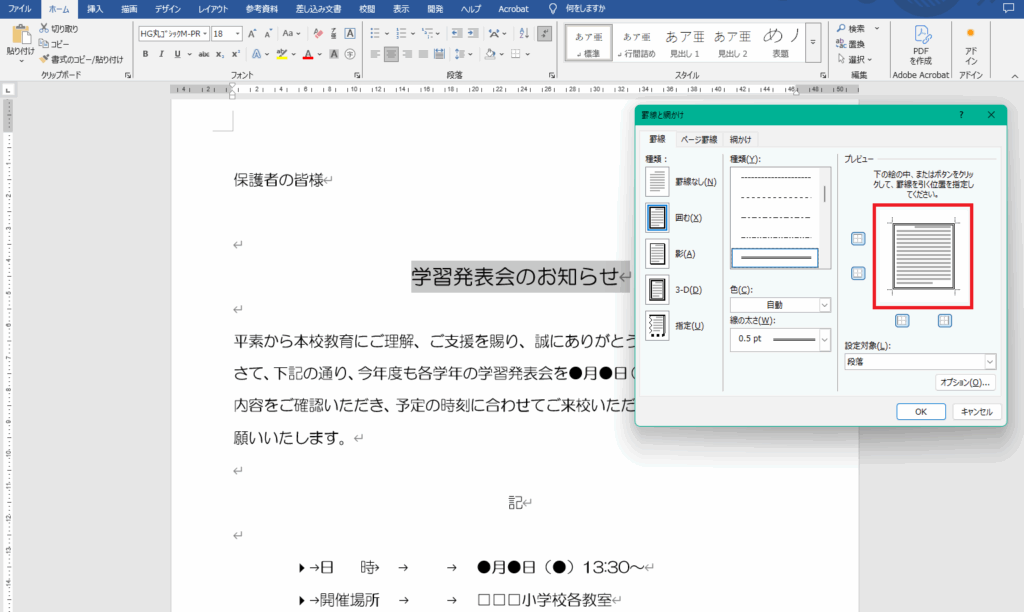Pick the 3-D border setting icon
Screen dimensions: 1024x612
click(x=657, y=290)
